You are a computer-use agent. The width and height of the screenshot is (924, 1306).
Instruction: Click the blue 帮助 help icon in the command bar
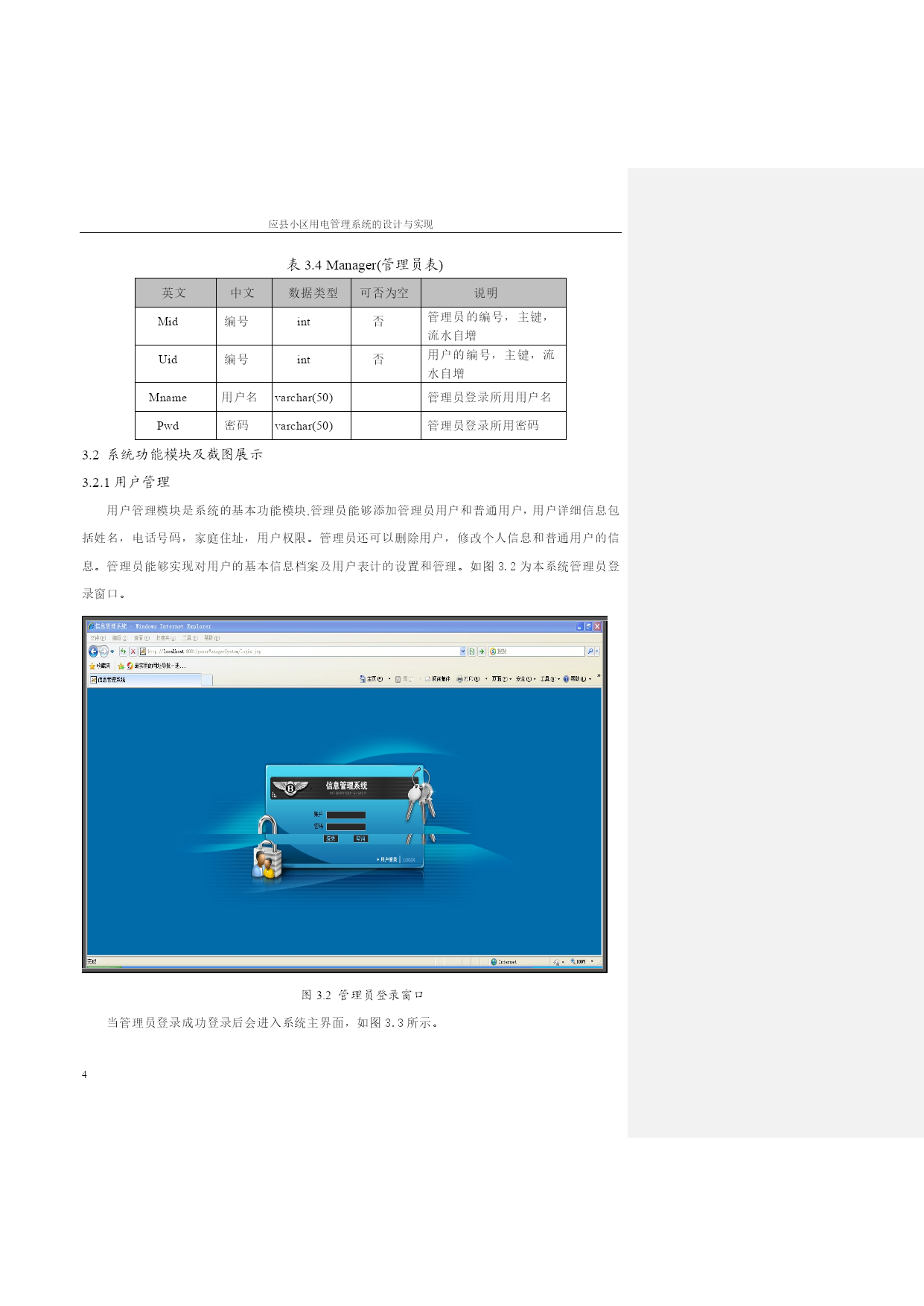tap(566, 679)
